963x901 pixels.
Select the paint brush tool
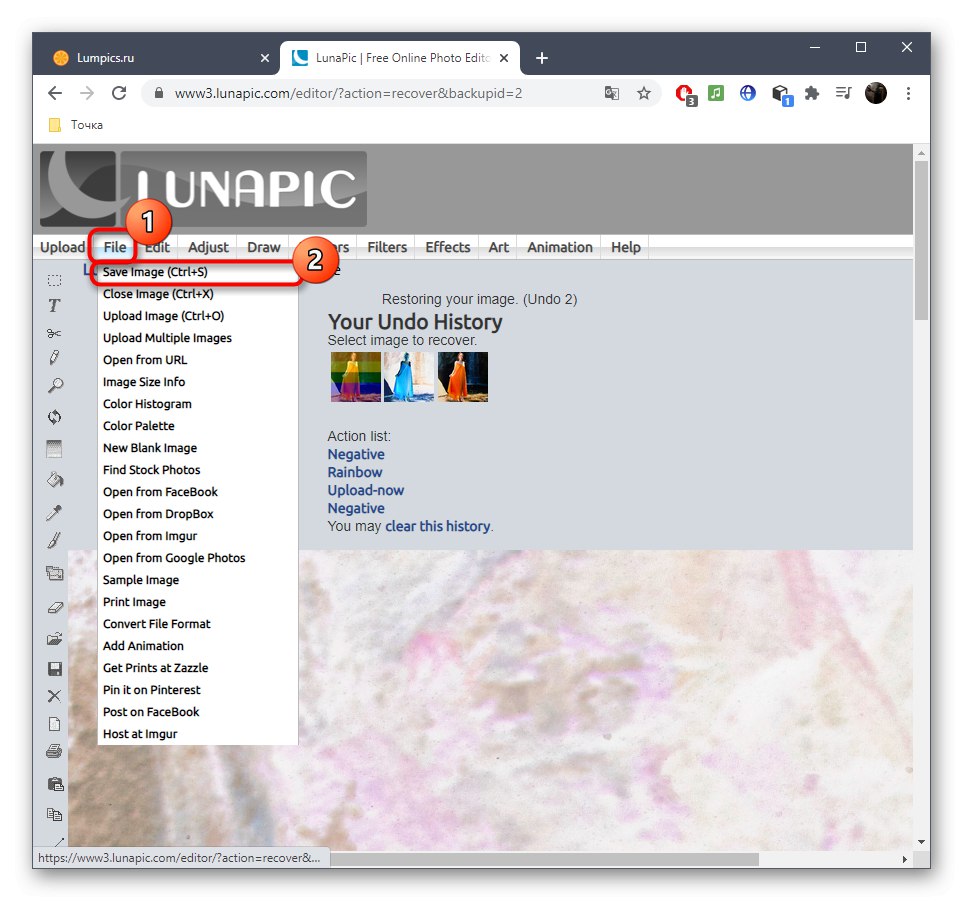coord(55,540)
